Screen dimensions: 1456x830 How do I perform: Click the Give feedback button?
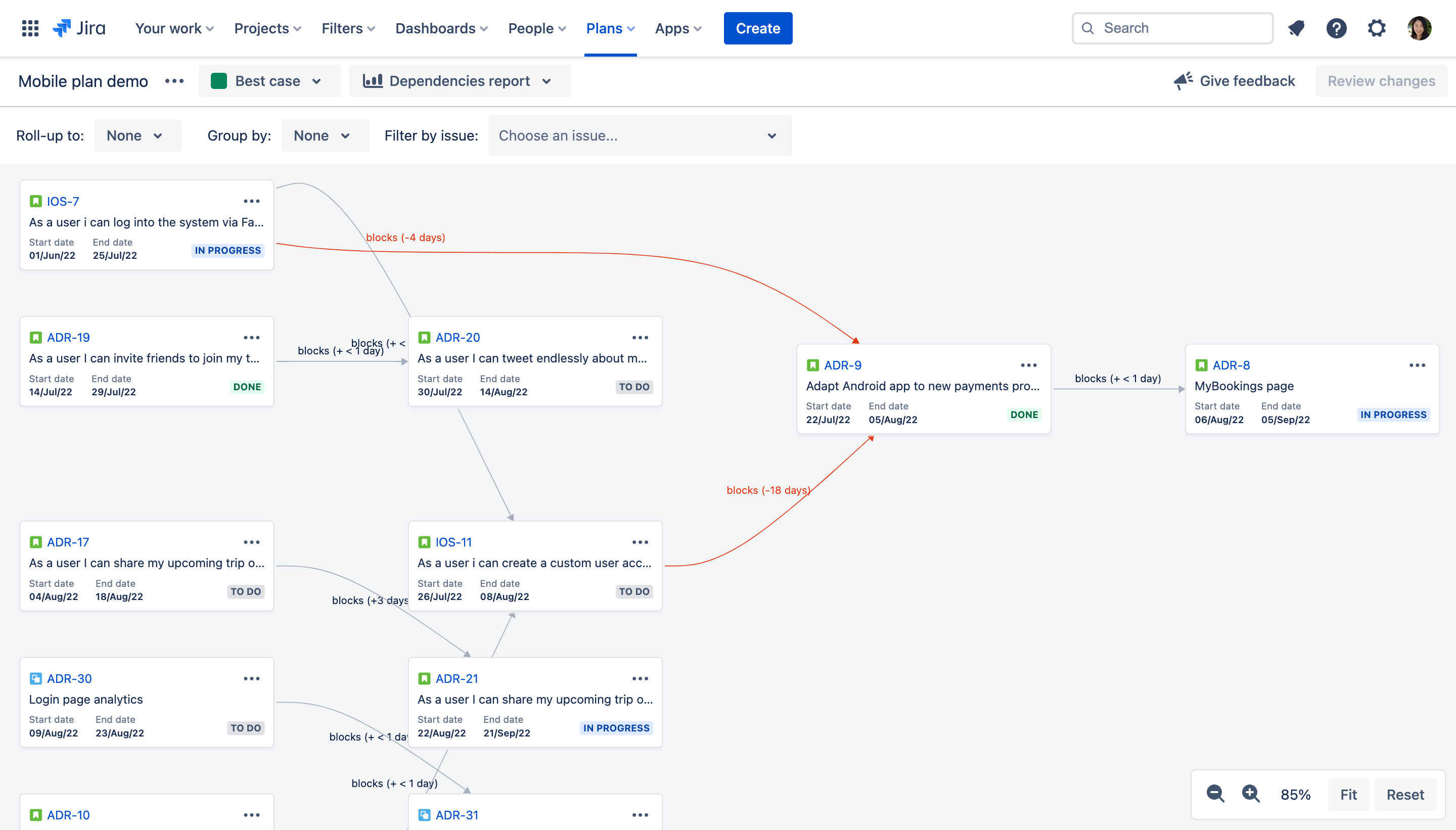click(x=1234, y=81)
